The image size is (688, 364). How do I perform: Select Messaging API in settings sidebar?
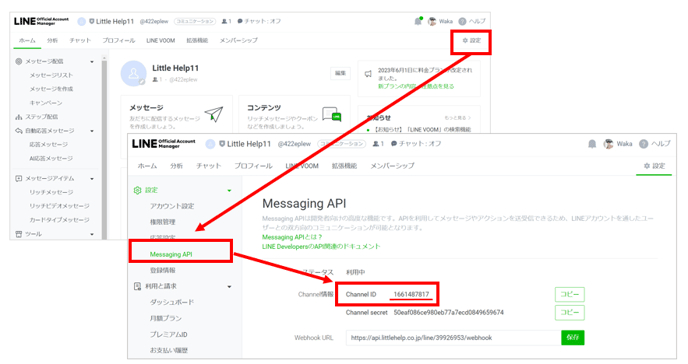(171, 254)
